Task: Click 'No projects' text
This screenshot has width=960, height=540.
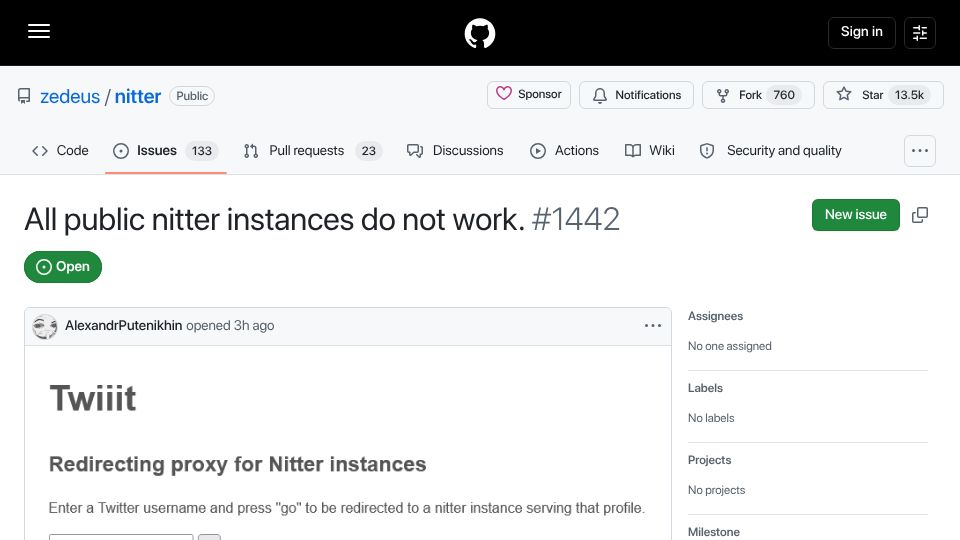Action: [716, 490]
